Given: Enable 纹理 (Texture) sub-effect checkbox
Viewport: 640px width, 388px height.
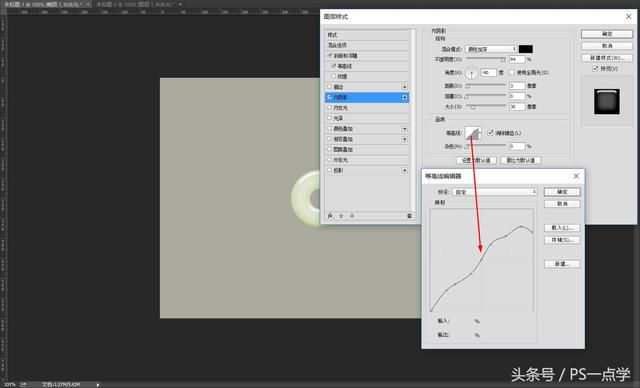Looking at the screenshot, I should [x=333, y=76].
